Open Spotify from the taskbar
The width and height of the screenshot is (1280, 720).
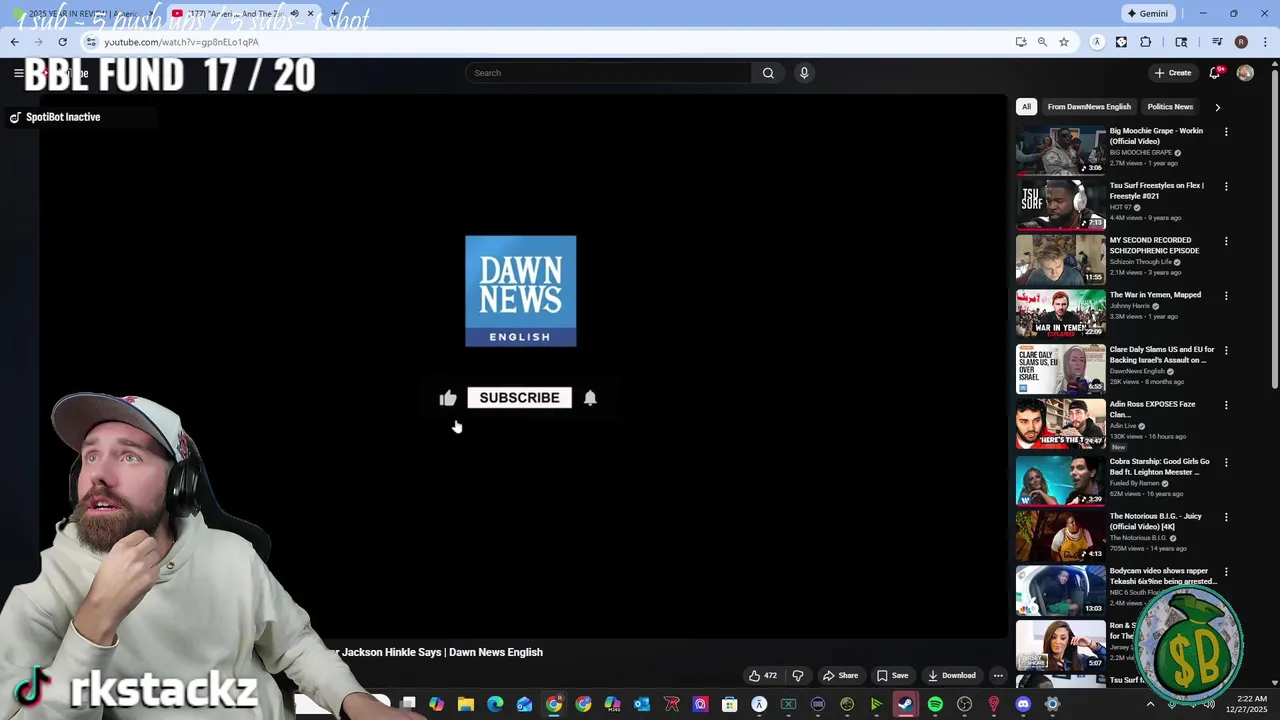[x=935, y=704]
